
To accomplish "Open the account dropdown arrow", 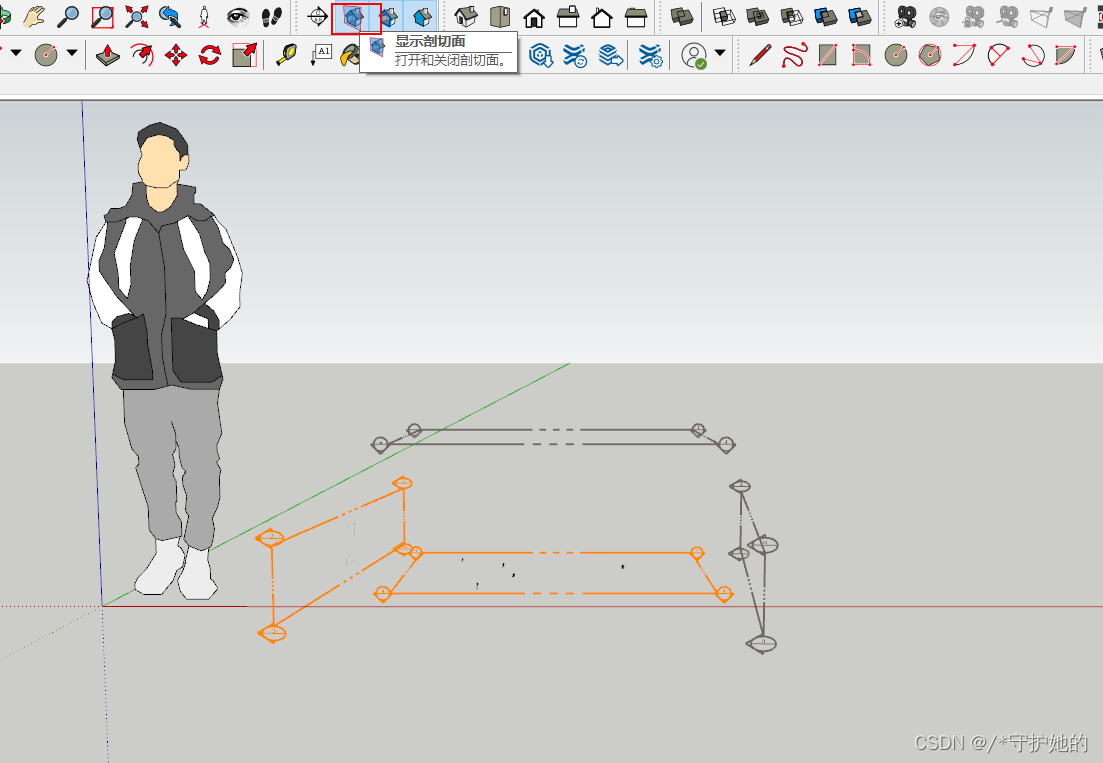I will pyautogui.click(x=720, y=53).
